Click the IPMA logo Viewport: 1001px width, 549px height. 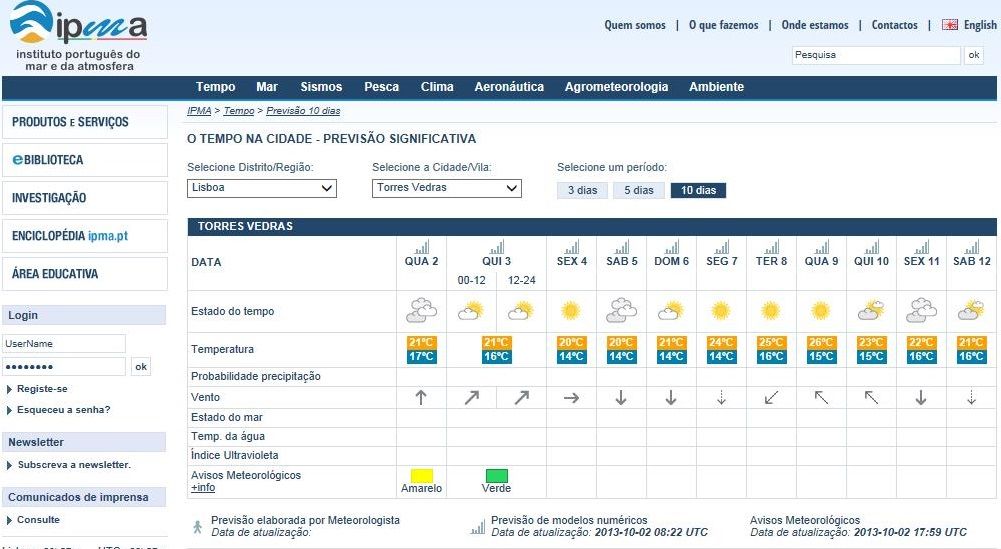pyautogui.click(x=79, y=36)
